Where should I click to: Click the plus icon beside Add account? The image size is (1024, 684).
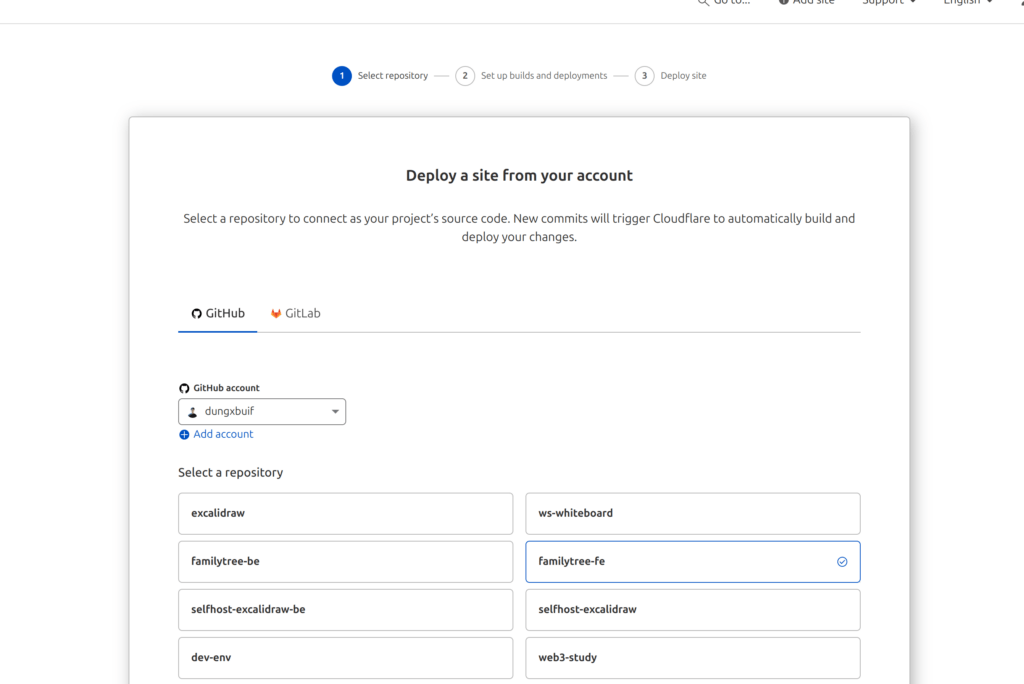point(184,434)
